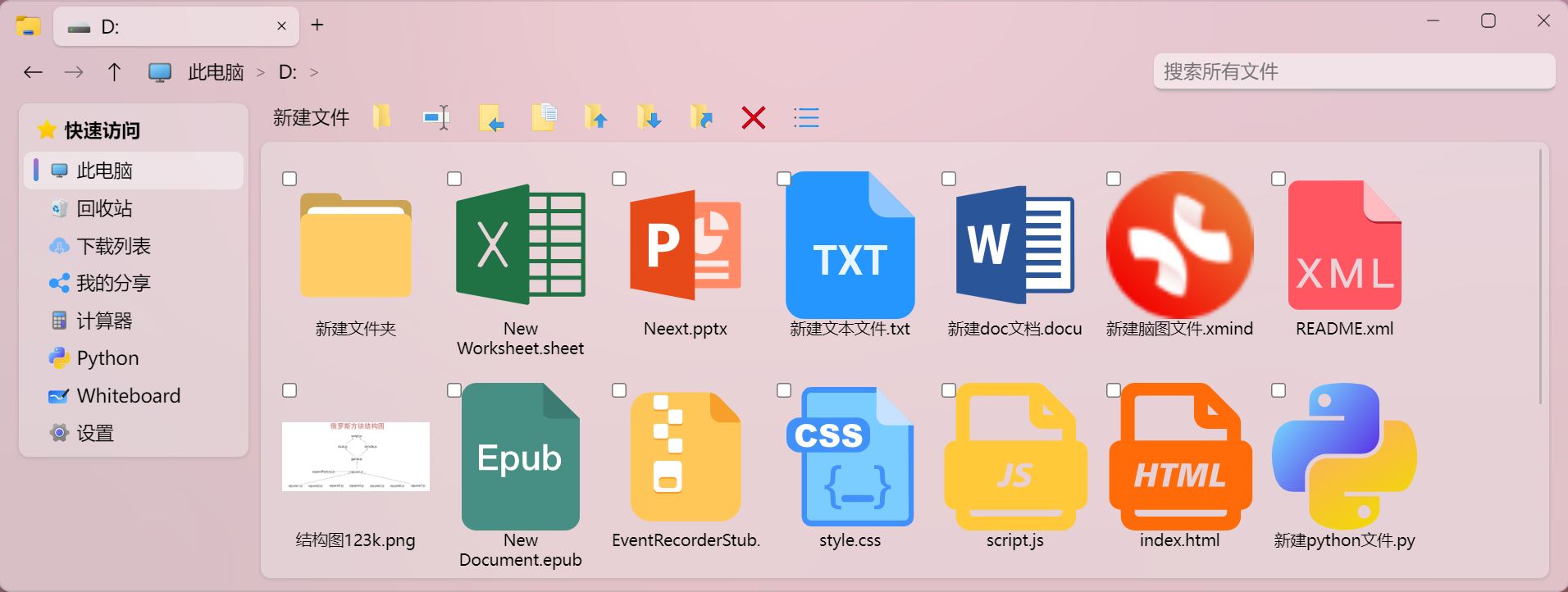Check the box for 新建文件夹
This screenshot has height=592, width=1568.
(289, 179)
